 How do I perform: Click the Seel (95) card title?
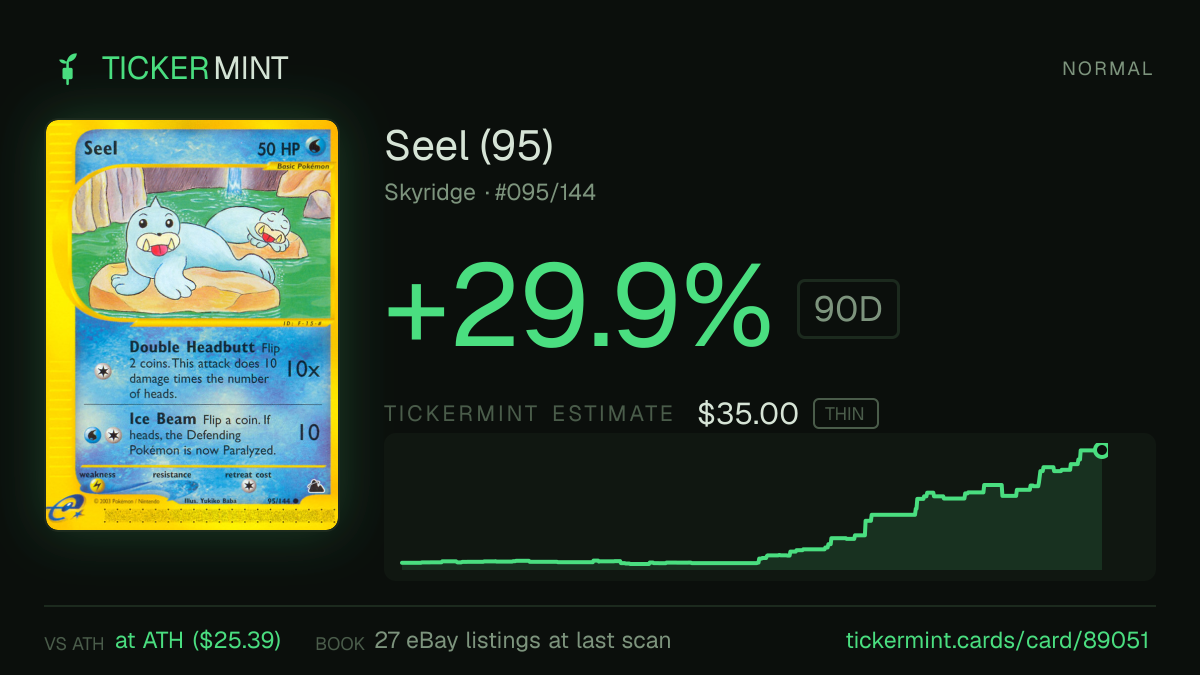click(x=469, y=147)
